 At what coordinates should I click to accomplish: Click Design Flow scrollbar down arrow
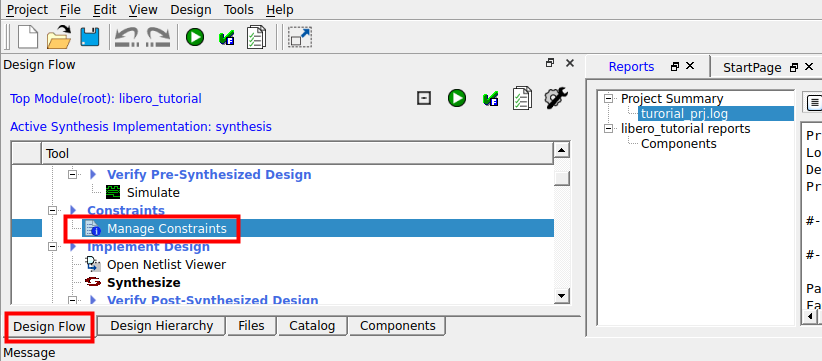pyautogui.click(x=562, y=296)
